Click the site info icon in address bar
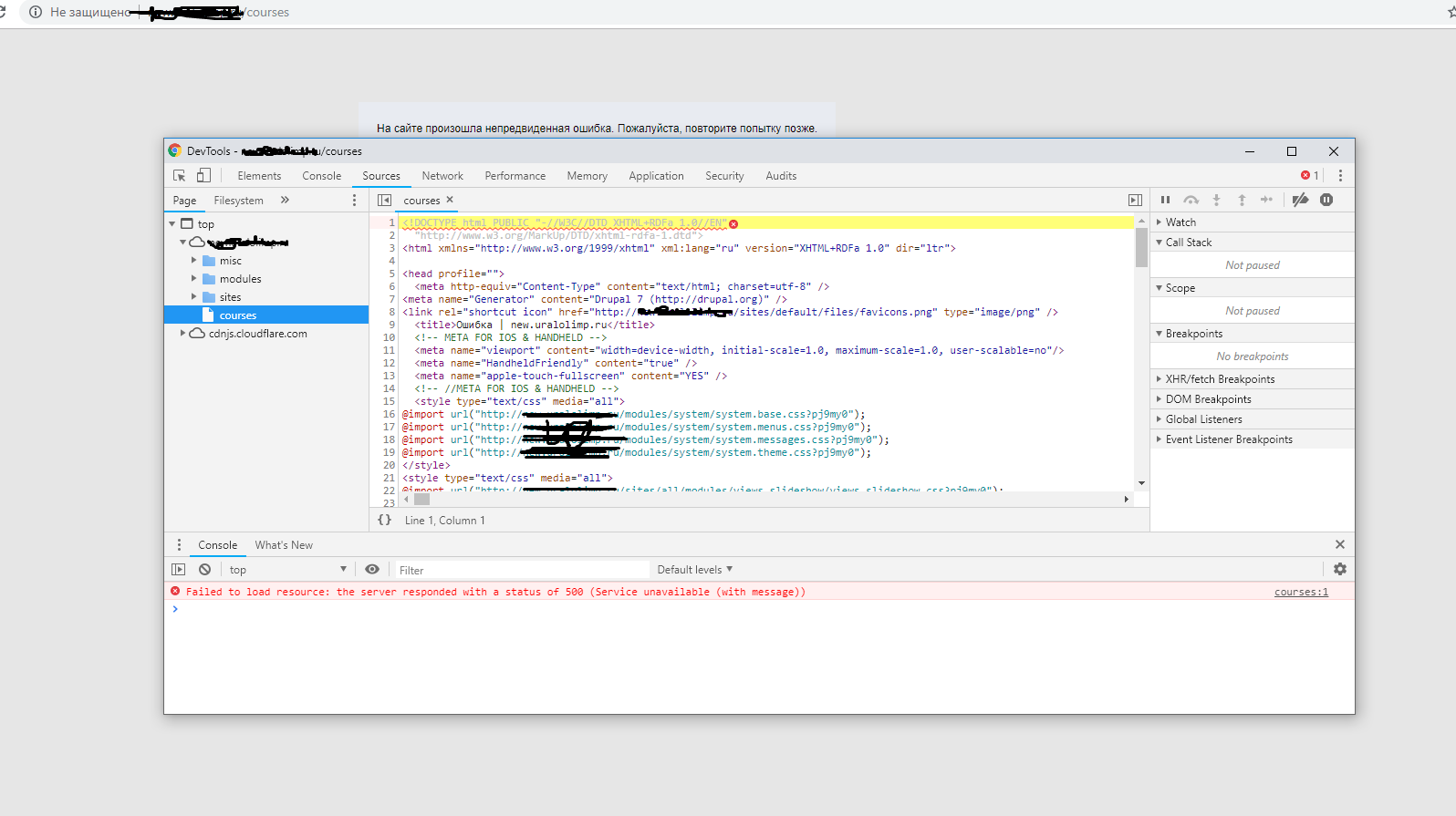Screen dimensions: 1456x816 tap(35, 12)
